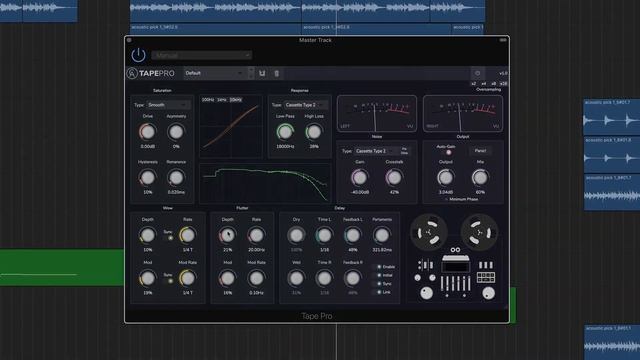The height and width of the screenshot is (360, 640).
Task: Click the Crosstalk knob
Action: point(394,178)
